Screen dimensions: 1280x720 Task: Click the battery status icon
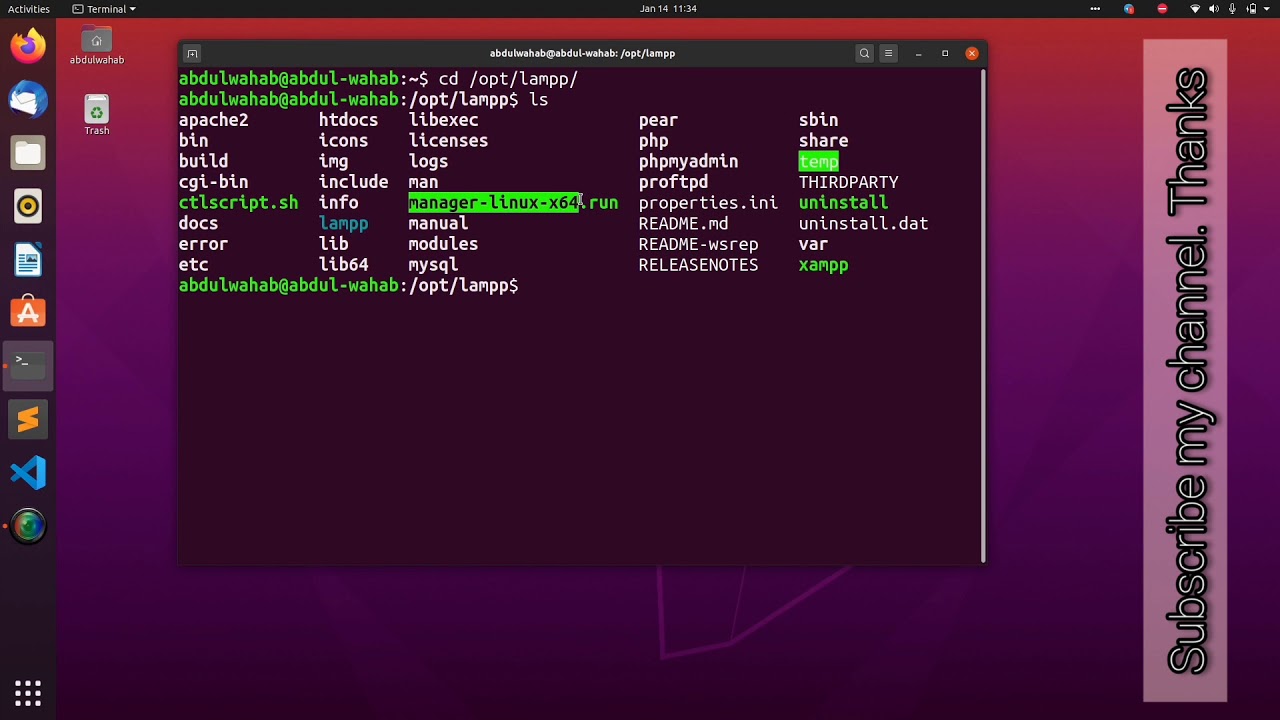1252,9
